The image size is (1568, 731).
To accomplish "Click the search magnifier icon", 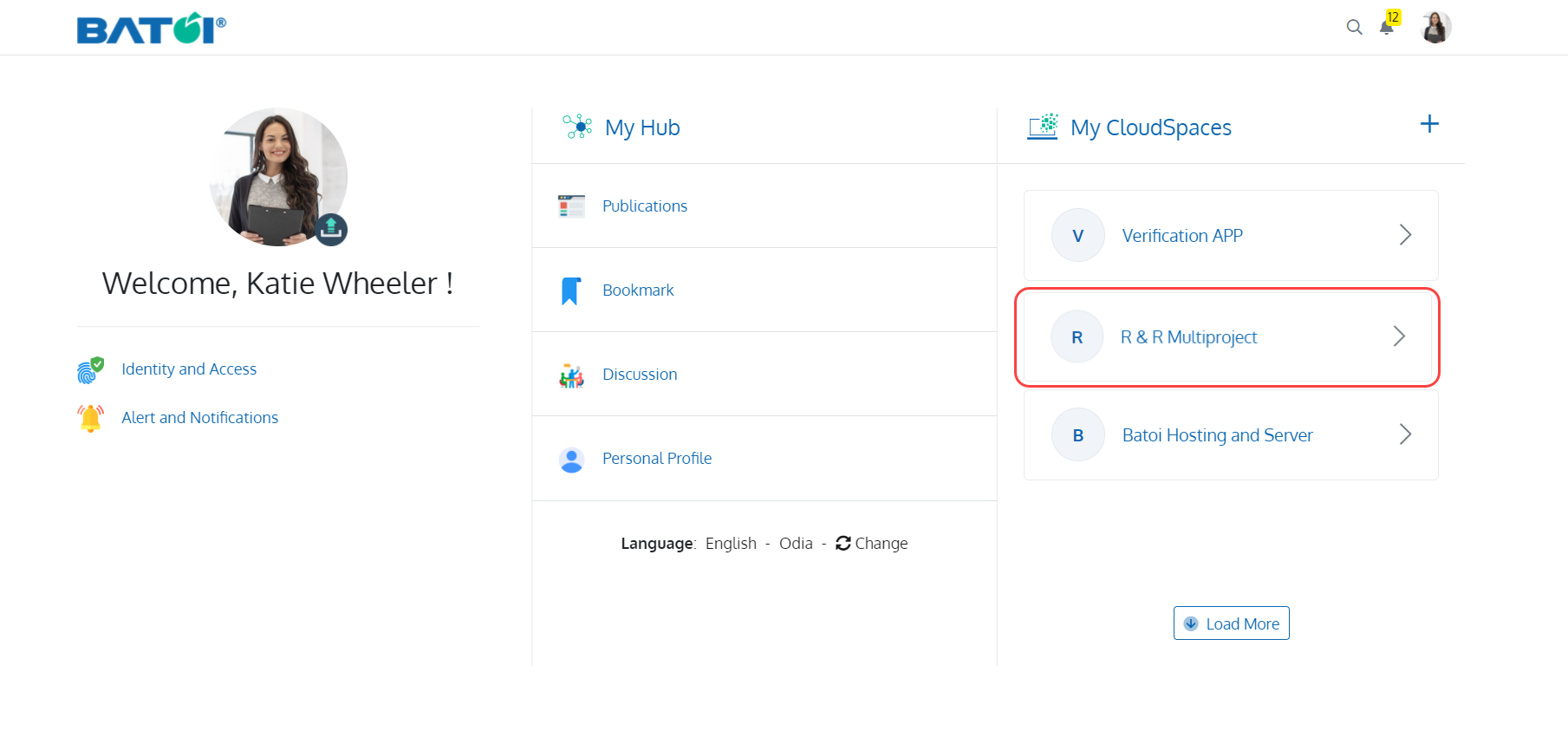I will click(x=1354, y=27).
